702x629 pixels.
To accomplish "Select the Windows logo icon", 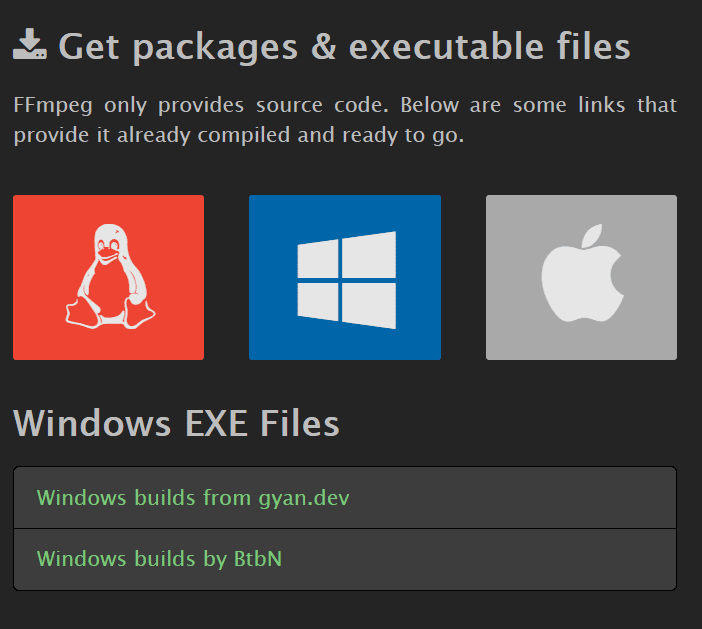I will (x=347, y=280).
